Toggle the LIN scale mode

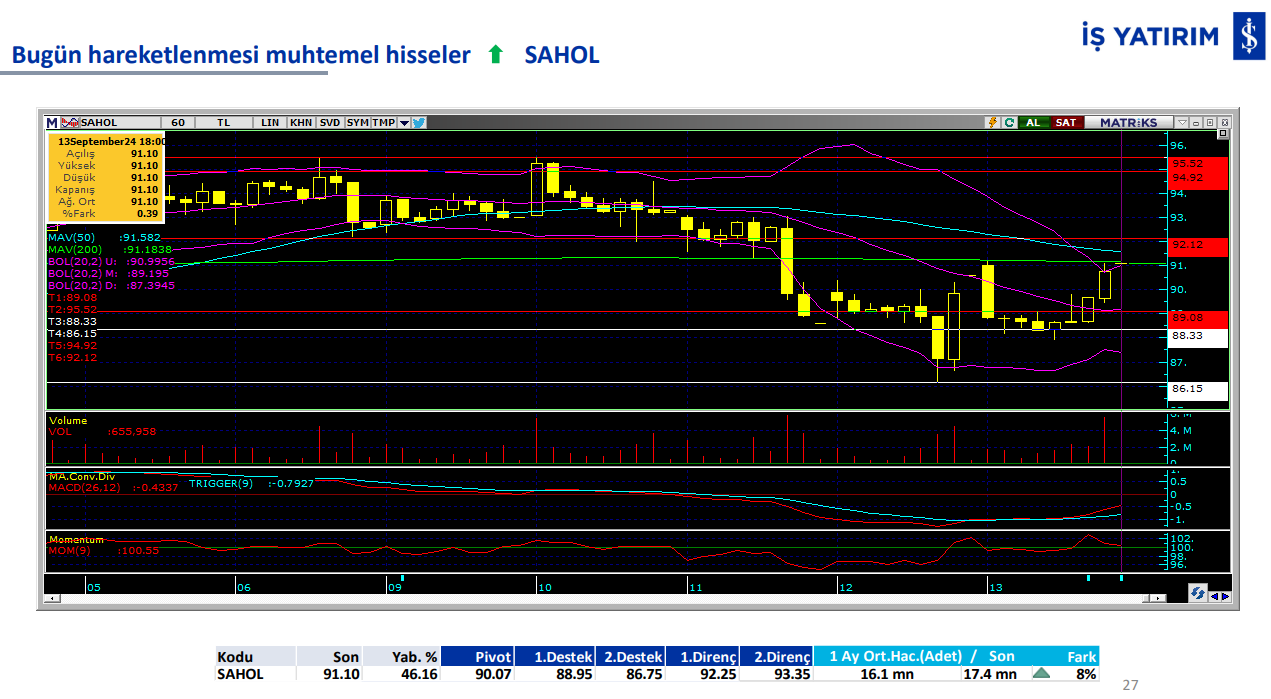coord(270,123)
